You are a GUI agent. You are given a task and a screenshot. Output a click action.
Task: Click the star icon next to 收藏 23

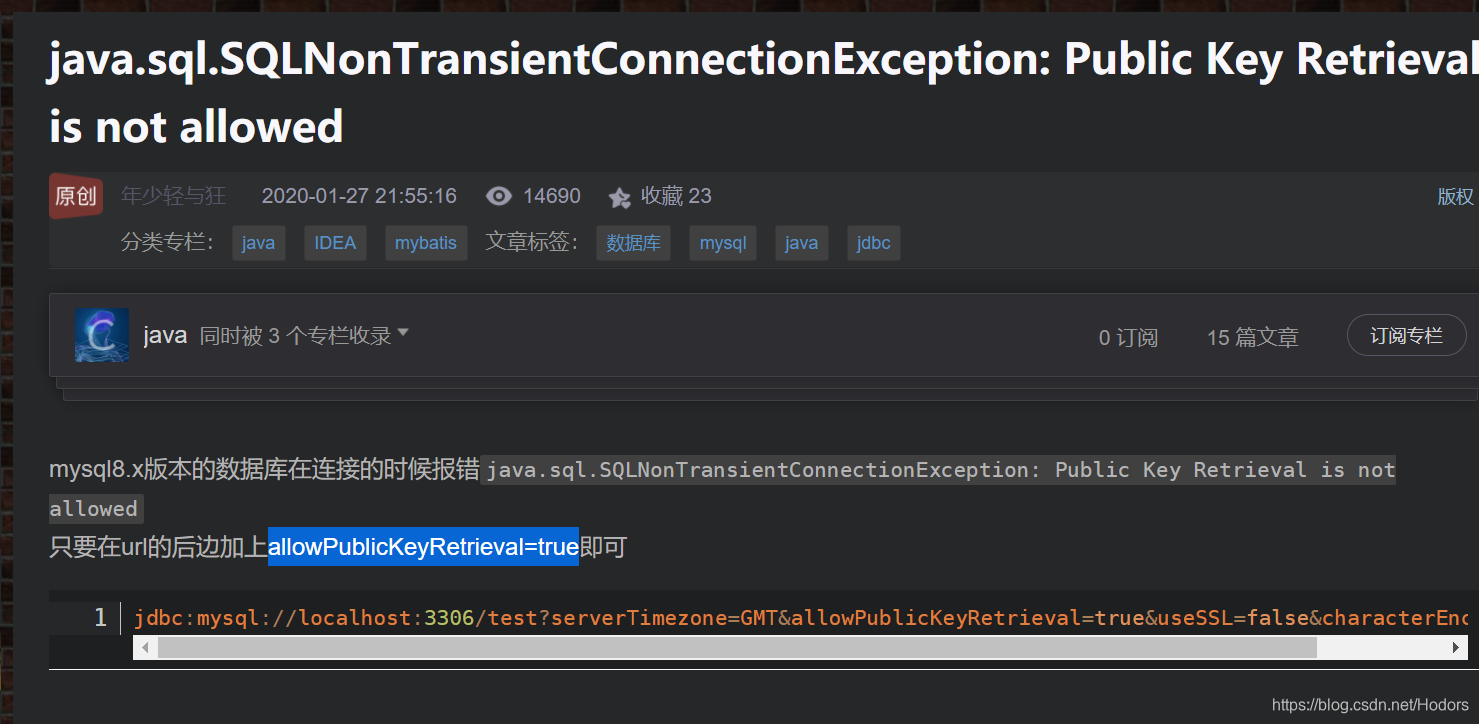tap(620, 196)
